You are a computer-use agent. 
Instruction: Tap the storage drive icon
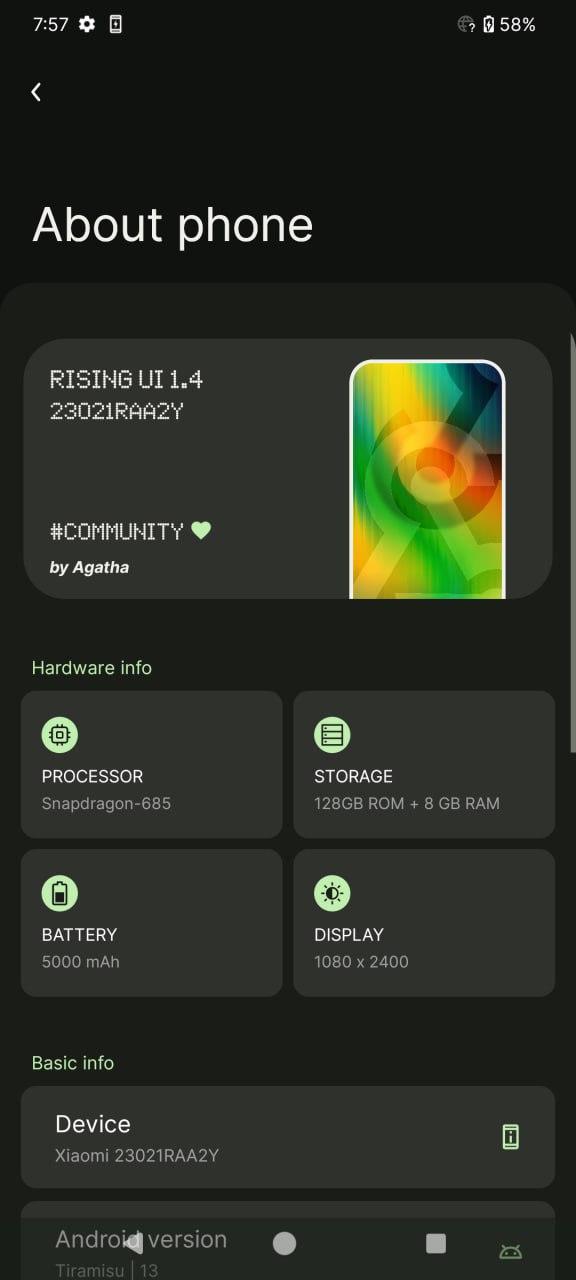pyautogui.click(x=332, y=735)
